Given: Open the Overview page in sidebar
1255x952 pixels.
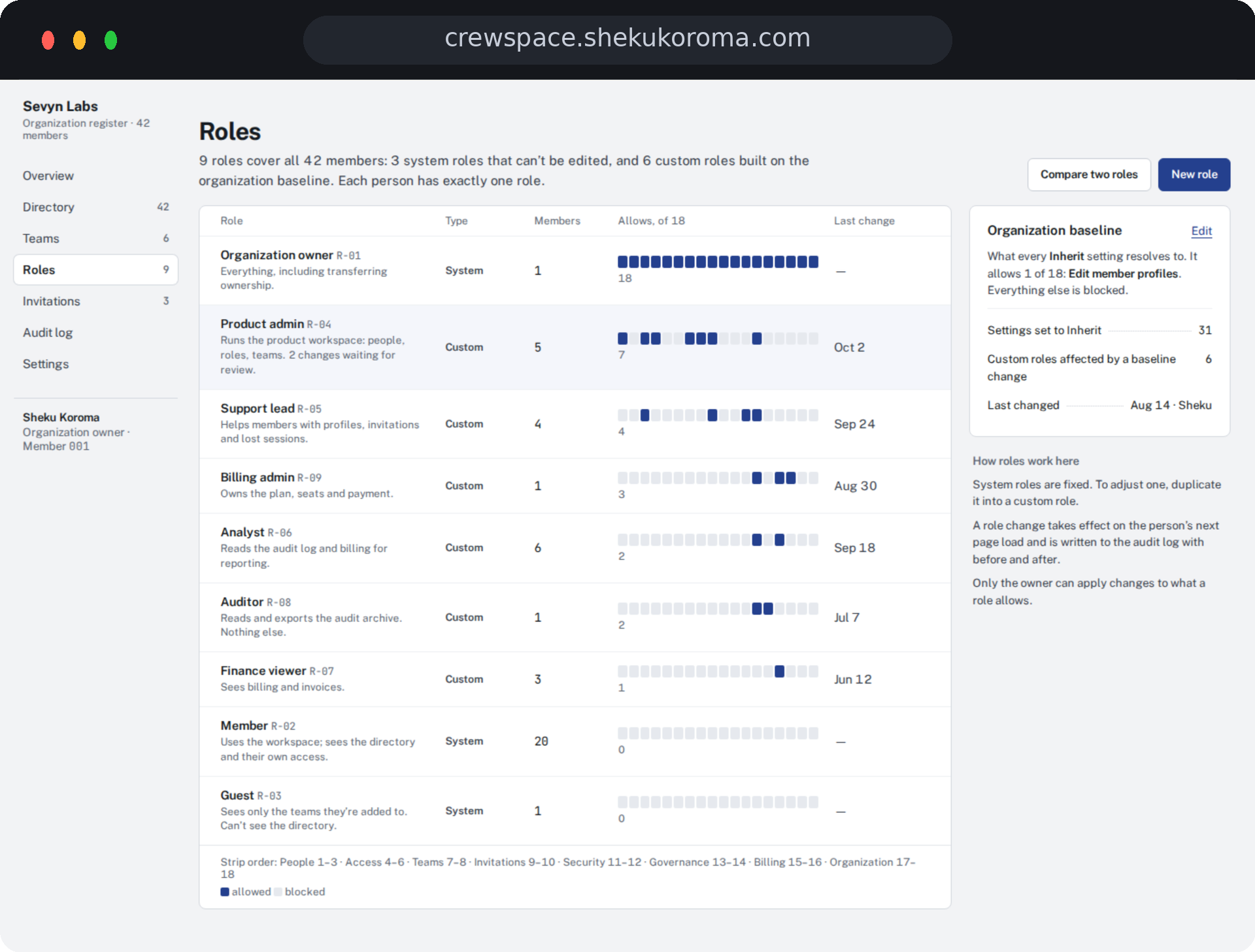Looking at the screenshot, I should tap(95, 176).
